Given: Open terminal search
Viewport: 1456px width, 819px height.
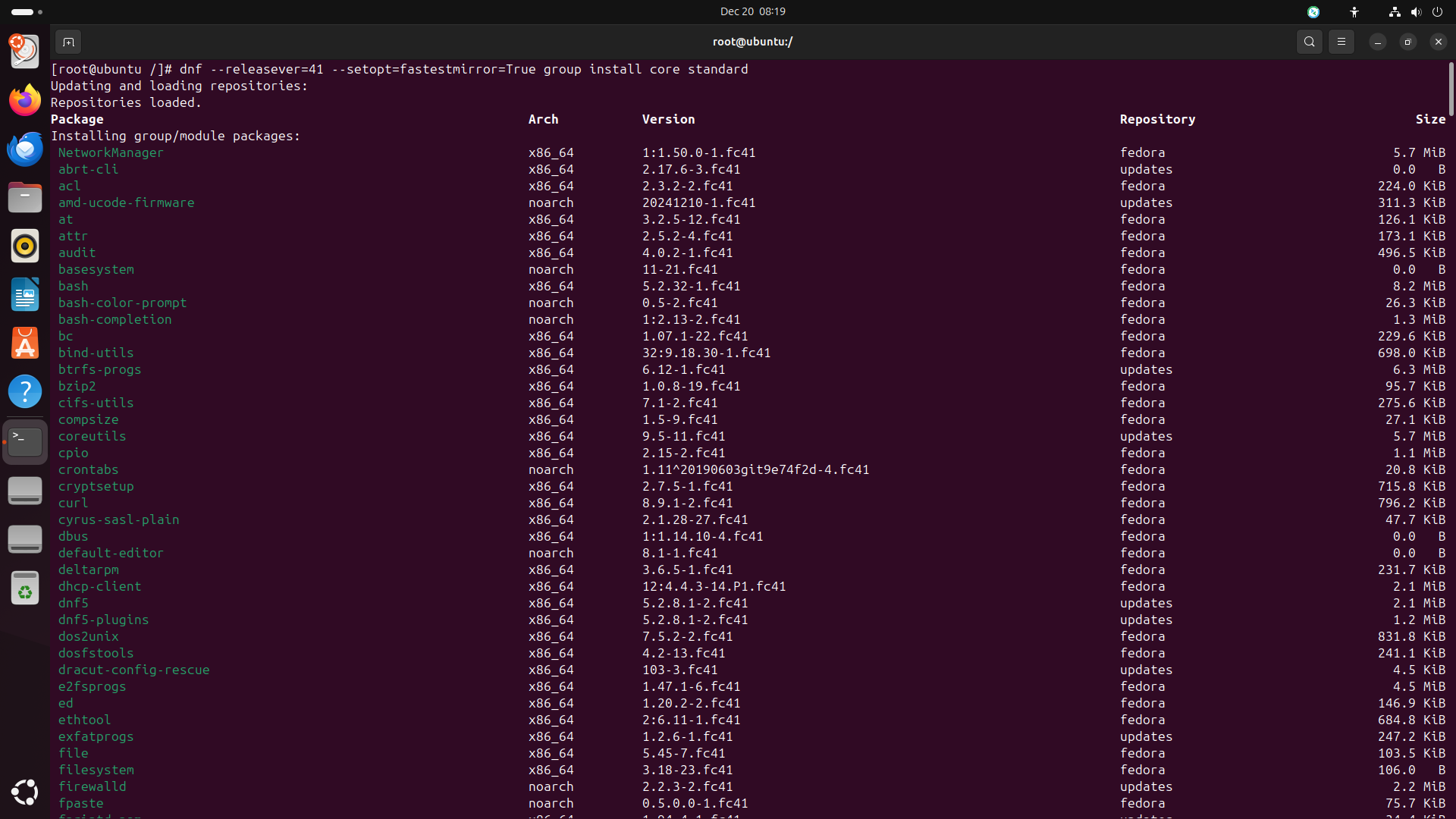Looking at the screenshot, I should (x=1310, y=42).
